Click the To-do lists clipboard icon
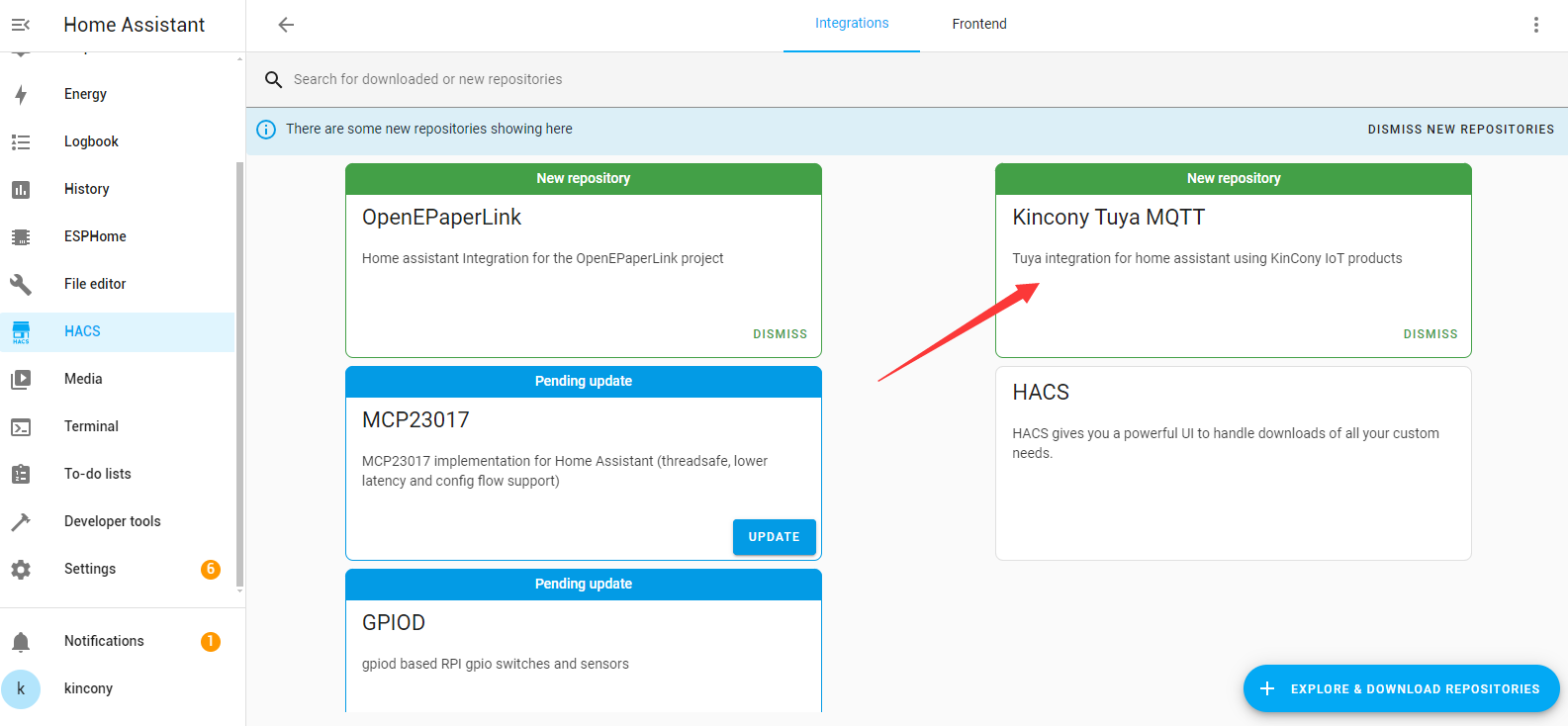Viewport: 1568px width, 726px height. click(21, 474)
